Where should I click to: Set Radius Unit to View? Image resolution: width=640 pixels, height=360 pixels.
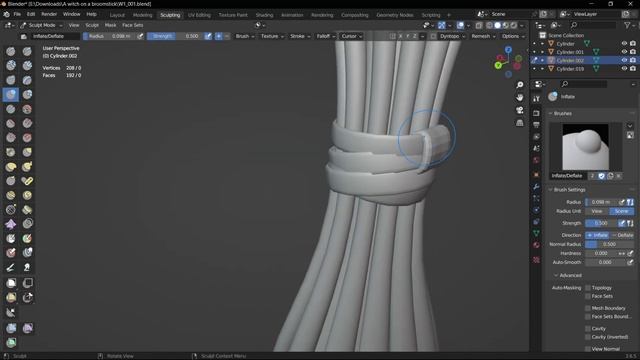(597, 211)
